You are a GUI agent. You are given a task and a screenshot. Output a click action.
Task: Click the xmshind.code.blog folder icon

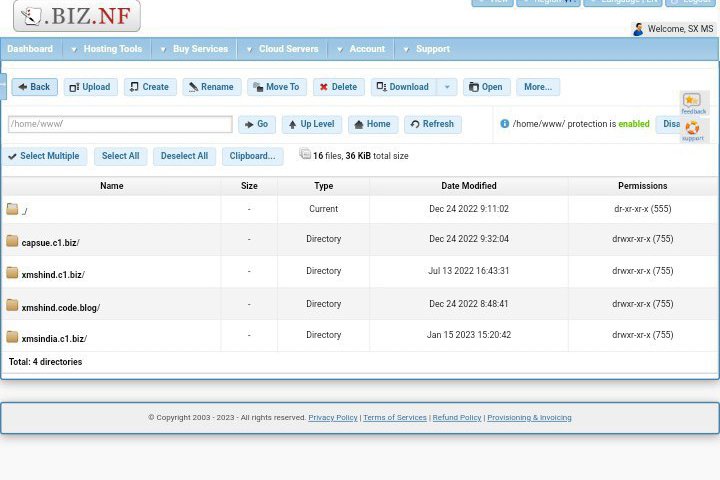tap(12, 305)
